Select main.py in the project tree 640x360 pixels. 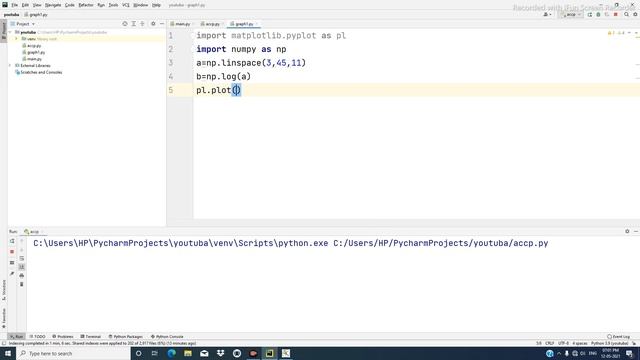click(x=32, y=59)
